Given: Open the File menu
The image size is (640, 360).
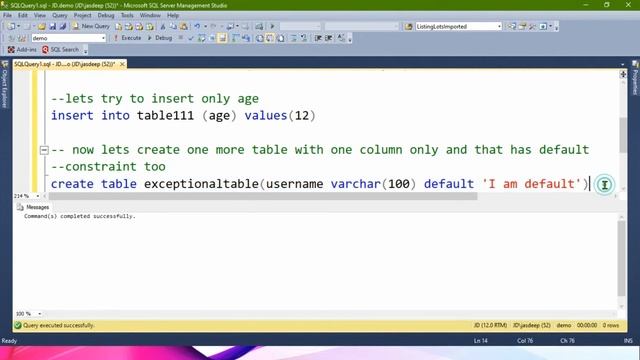Looking at the screenshot, I should point(7,15).
